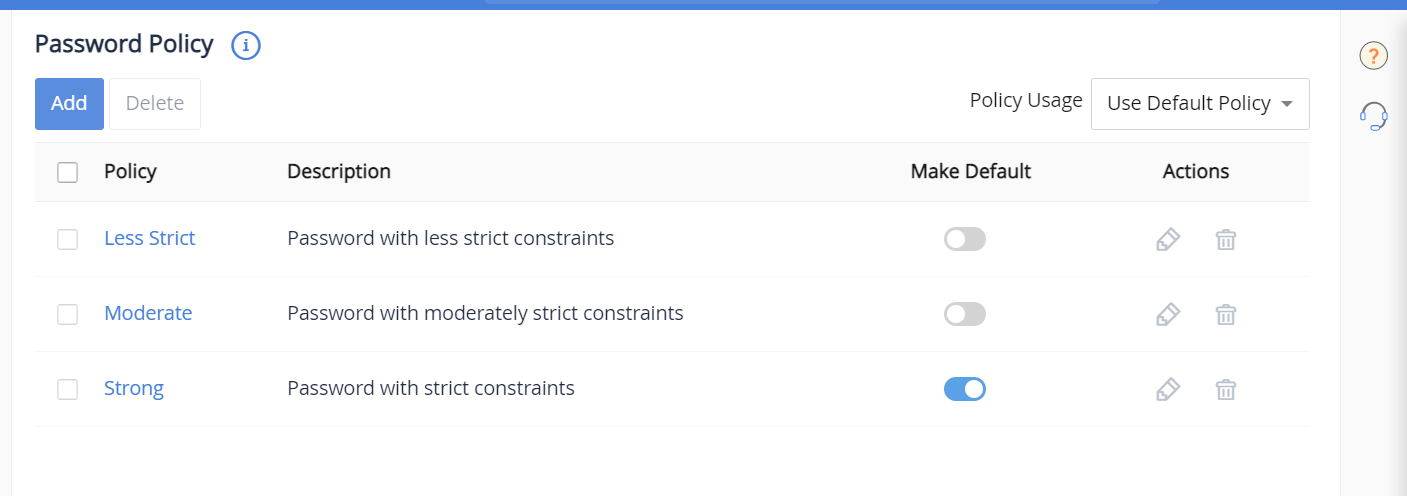This screenshot has height=496, width=1407.
Task: Click the info icon beside Password Policy
Action: click(246, 45)
